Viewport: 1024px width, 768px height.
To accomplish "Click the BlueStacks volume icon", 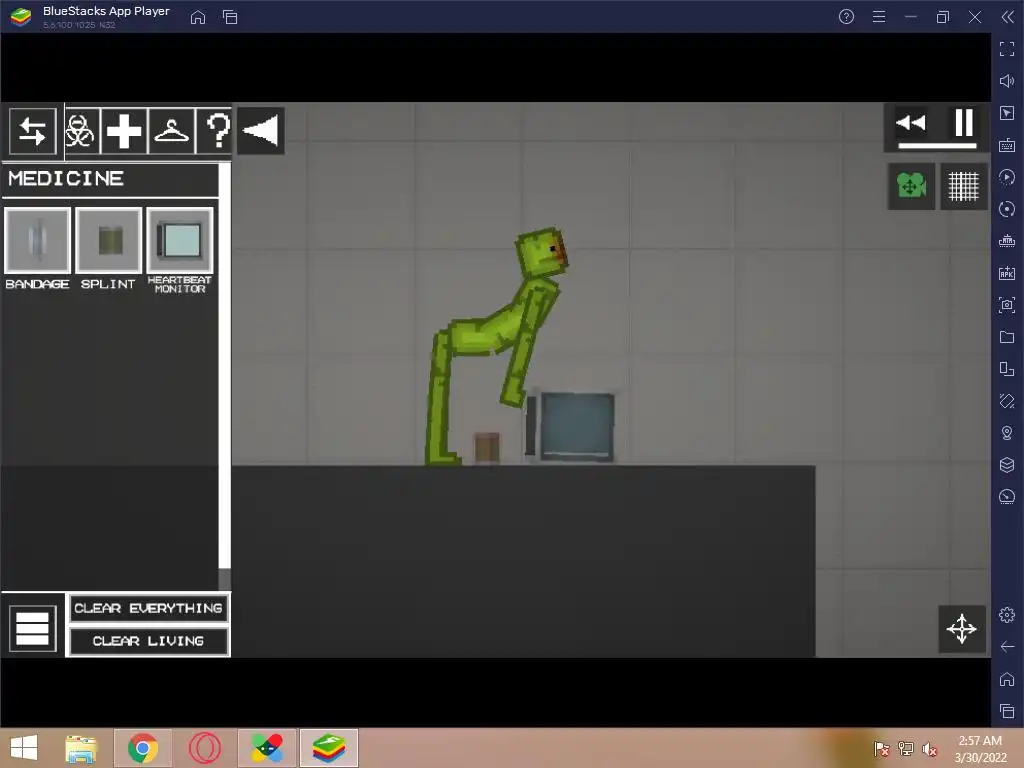I will (x=1007, y=81).
